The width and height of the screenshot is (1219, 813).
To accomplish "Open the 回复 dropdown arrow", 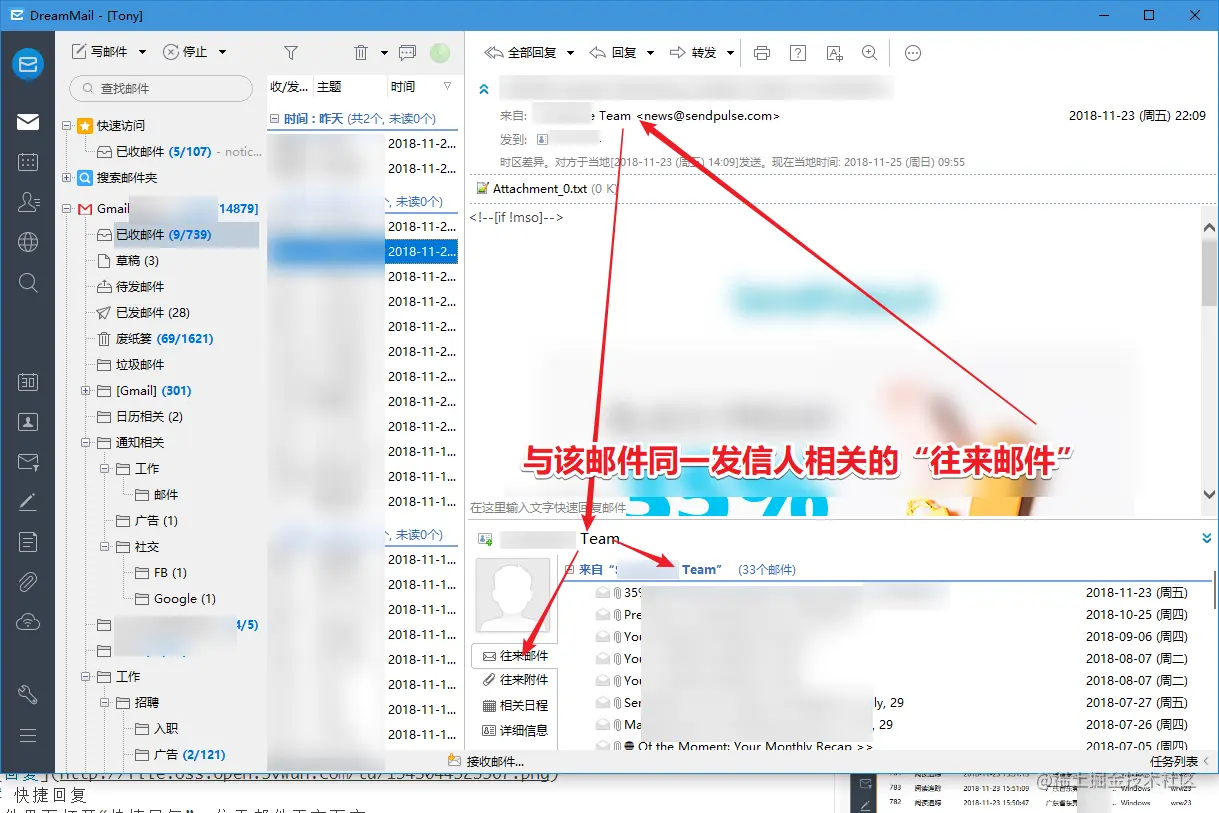I will click(x=650, y=53).
